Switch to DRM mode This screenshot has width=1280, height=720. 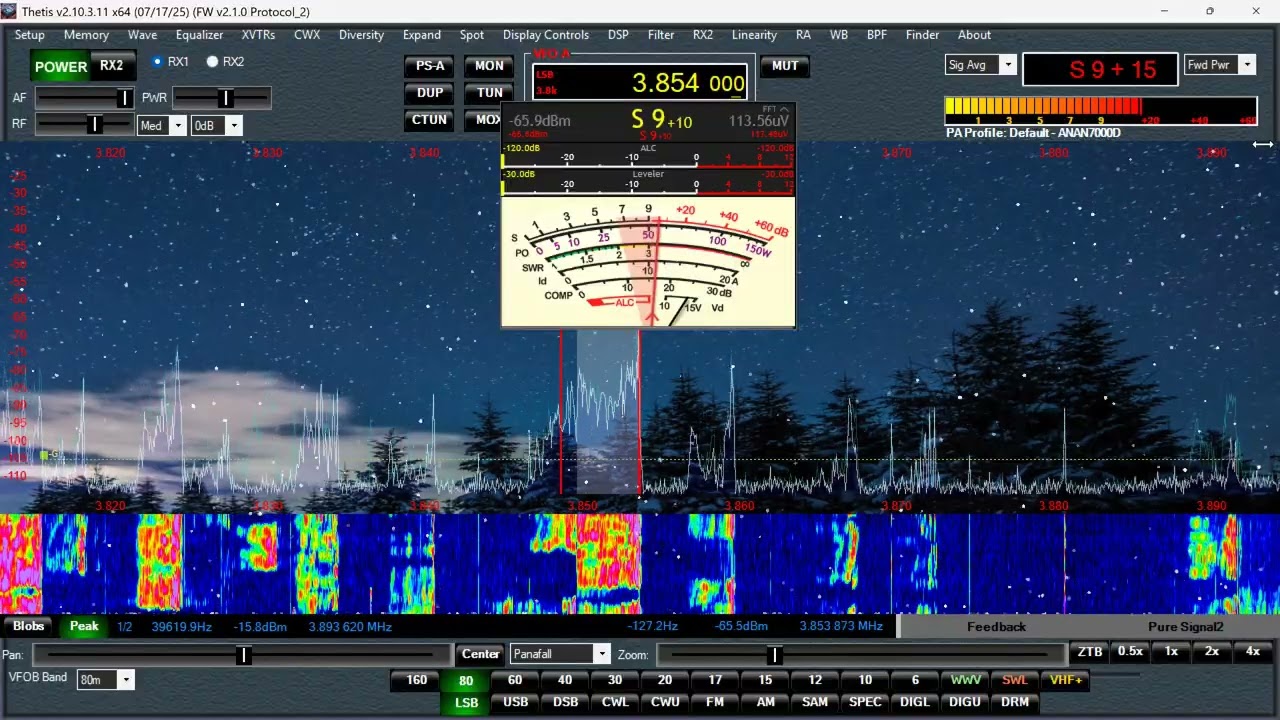(x=1015, y=702)
